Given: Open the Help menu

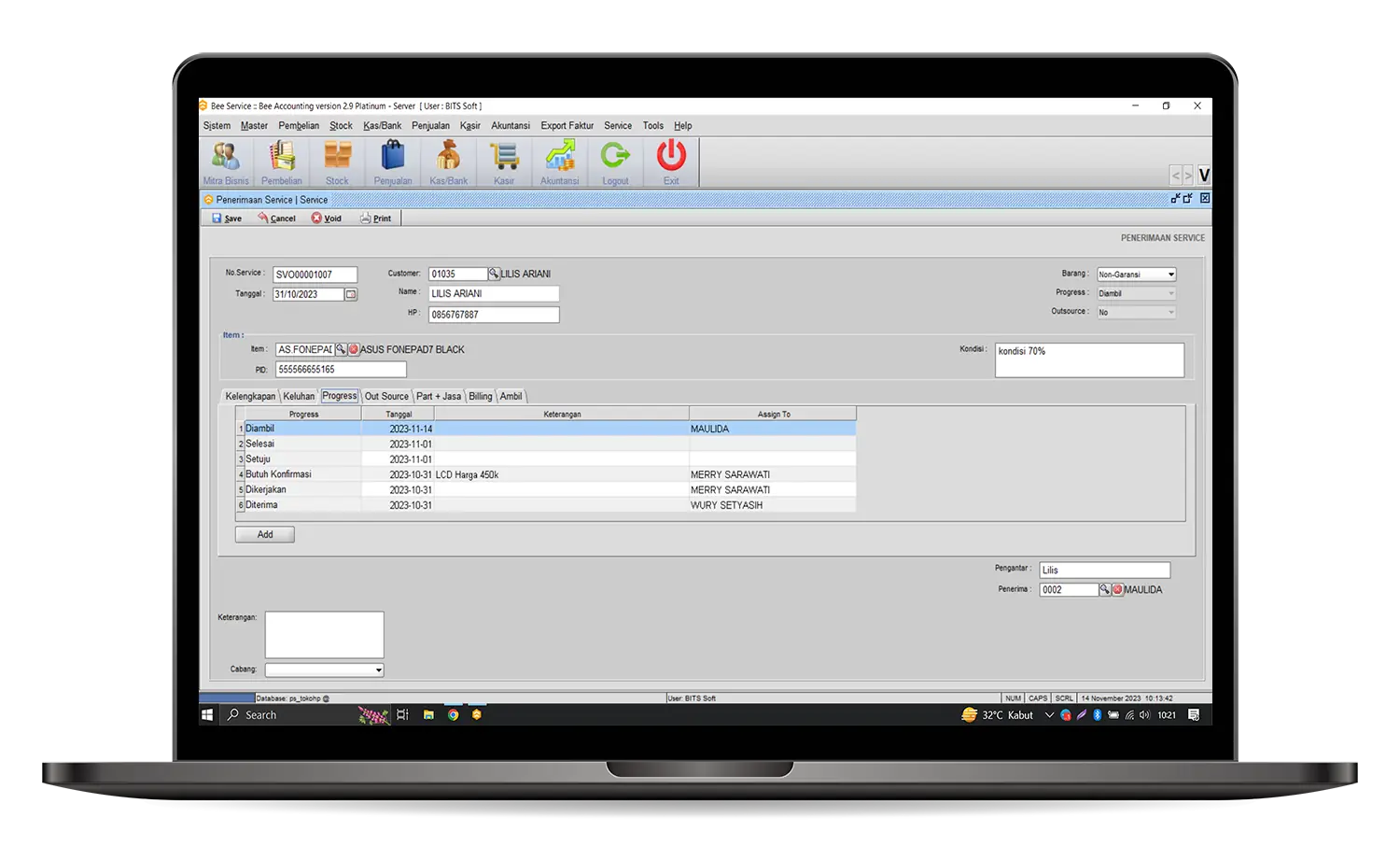Looking at the screenshot, I should pos(683,126).
